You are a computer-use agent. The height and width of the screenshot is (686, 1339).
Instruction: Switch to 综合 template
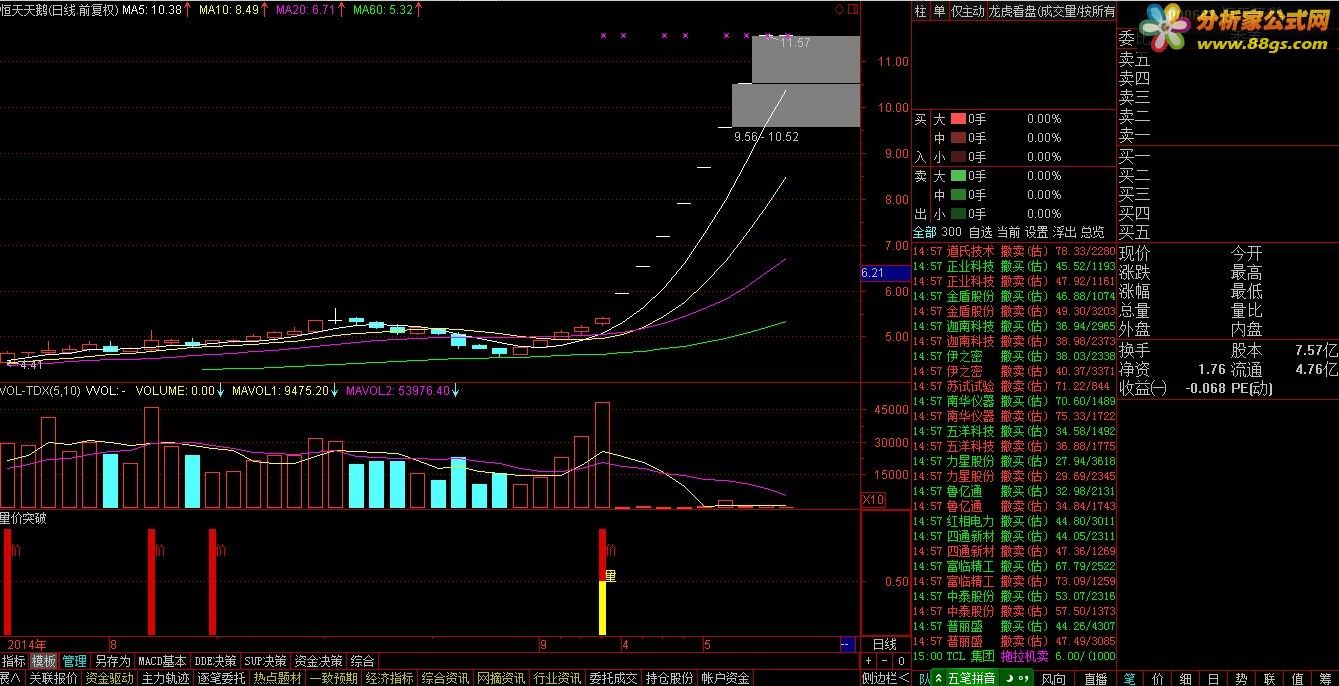(x=362, y=661)
